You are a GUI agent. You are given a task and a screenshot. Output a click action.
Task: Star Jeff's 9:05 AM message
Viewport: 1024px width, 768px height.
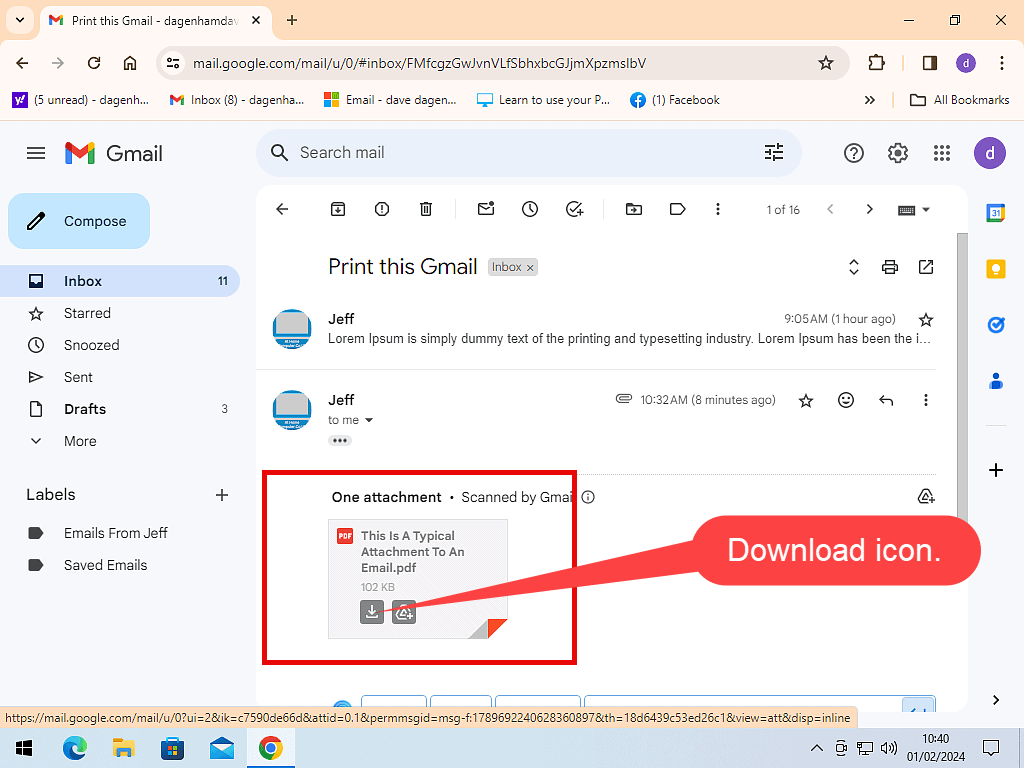click(x=926, y=319)
